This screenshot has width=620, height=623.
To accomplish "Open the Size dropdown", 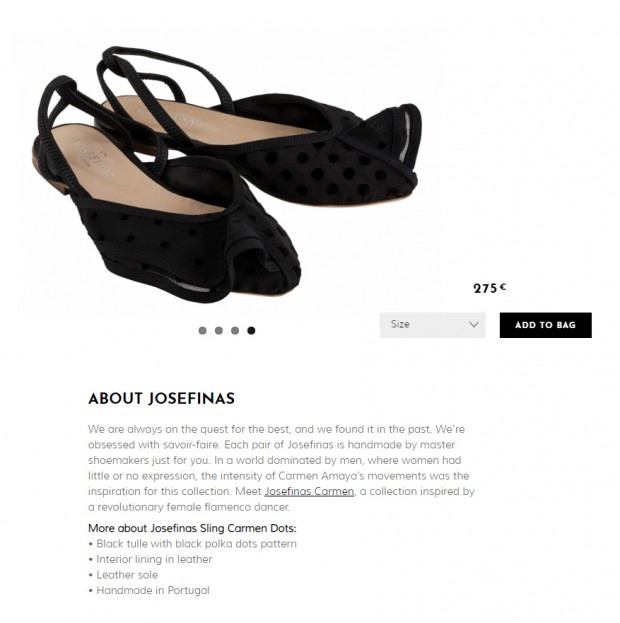I will pyautogui.click(x=432, y=325).
